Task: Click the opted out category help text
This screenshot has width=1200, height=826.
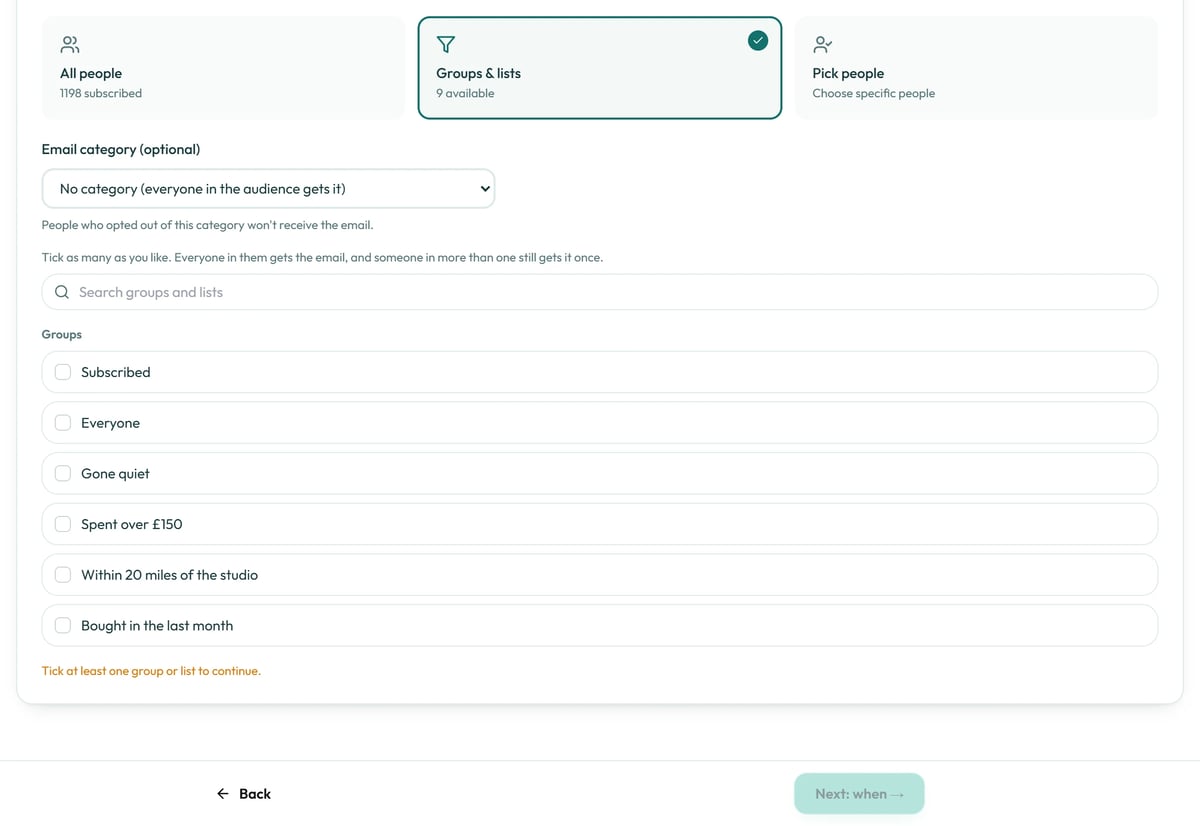Action: (207, 225)
